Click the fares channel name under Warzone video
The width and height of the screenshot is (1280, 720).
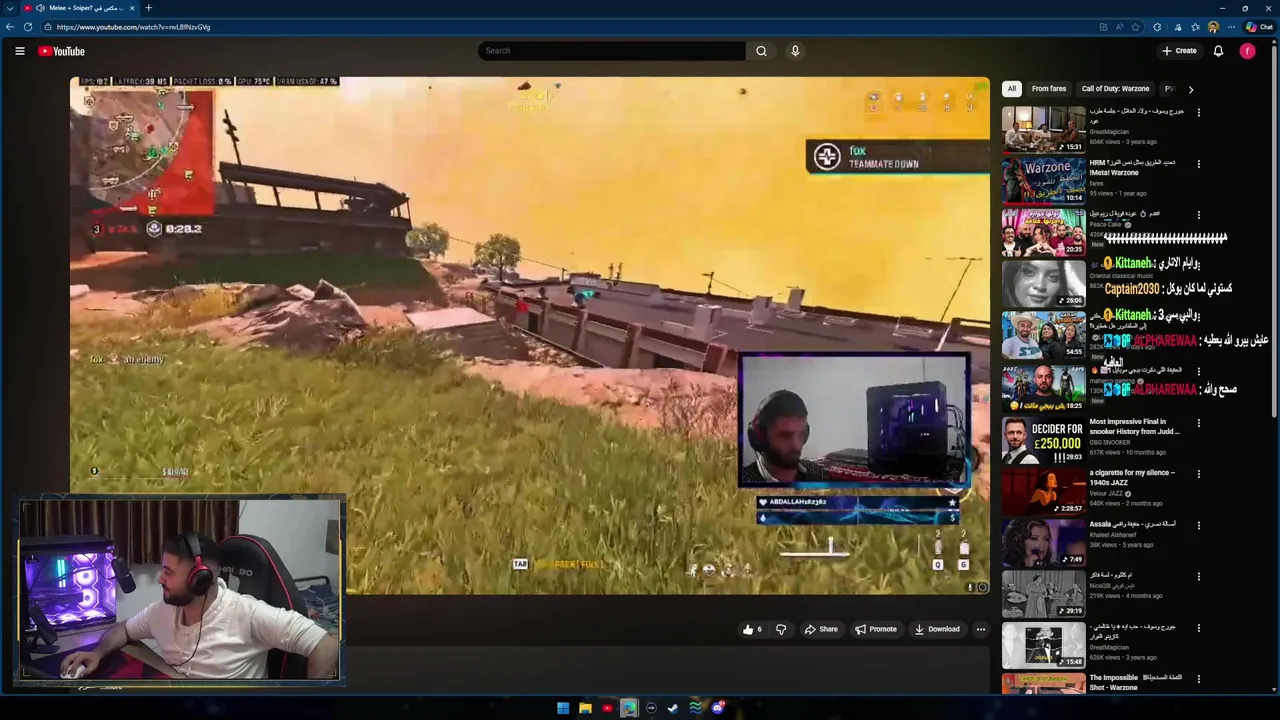(x=1095, y=183)
